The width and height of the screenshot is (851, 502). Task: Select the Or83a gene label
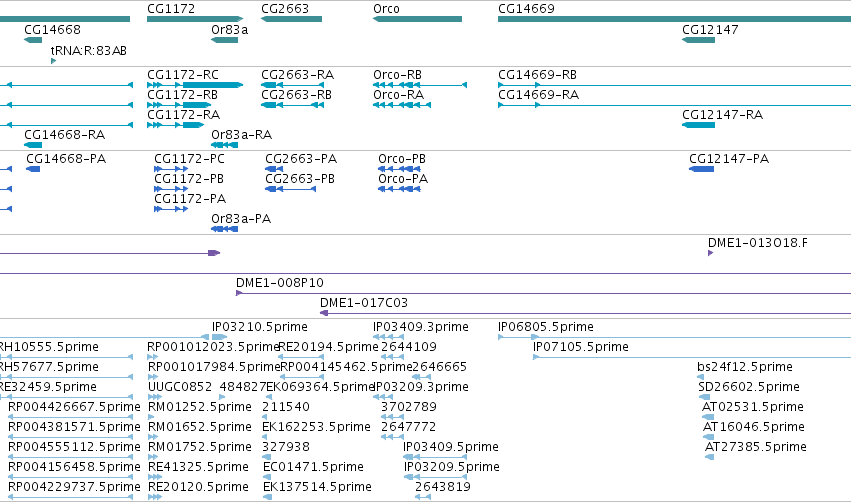click(230, 29)
